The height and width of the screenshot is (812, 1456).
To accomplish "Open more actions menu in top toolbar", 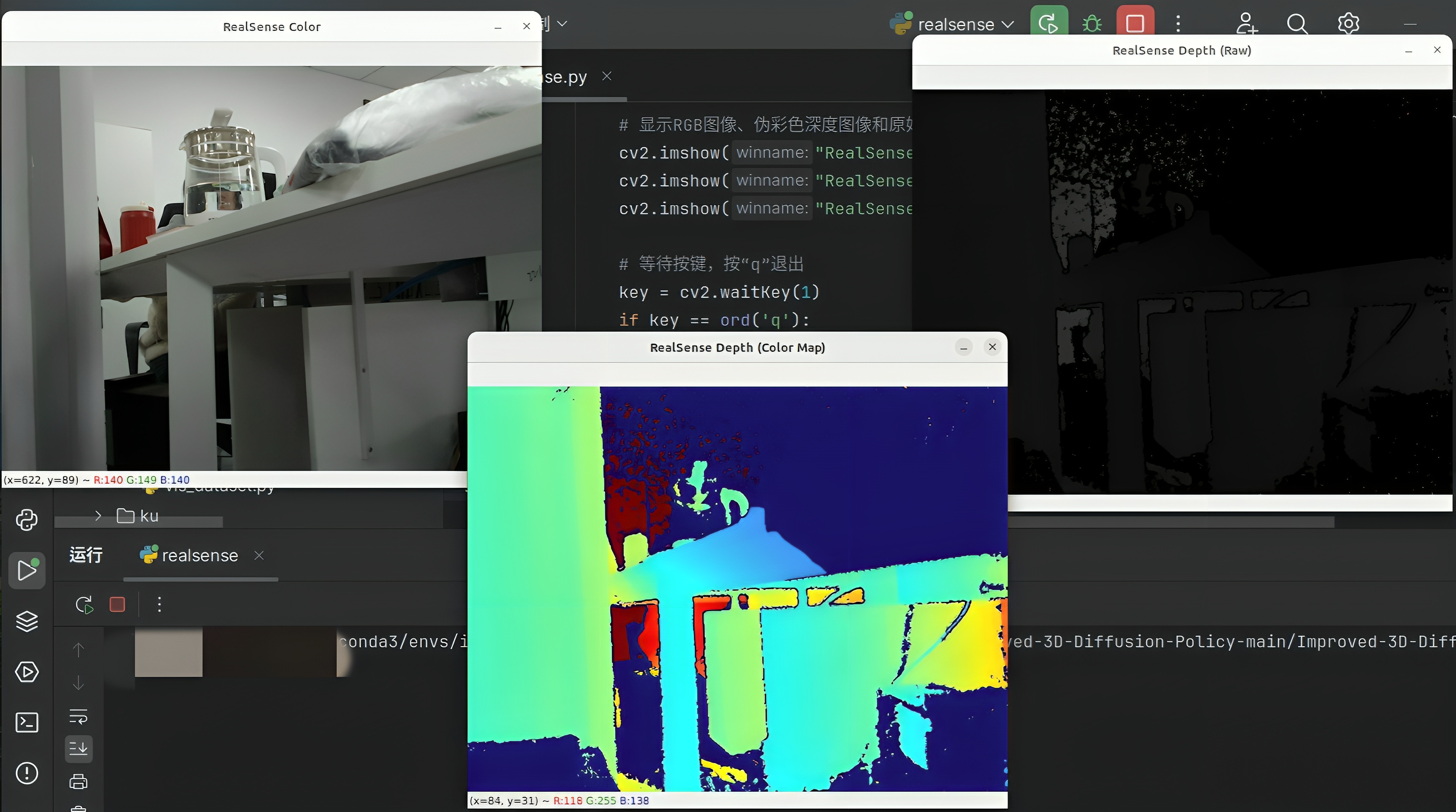I will 1178,24.
